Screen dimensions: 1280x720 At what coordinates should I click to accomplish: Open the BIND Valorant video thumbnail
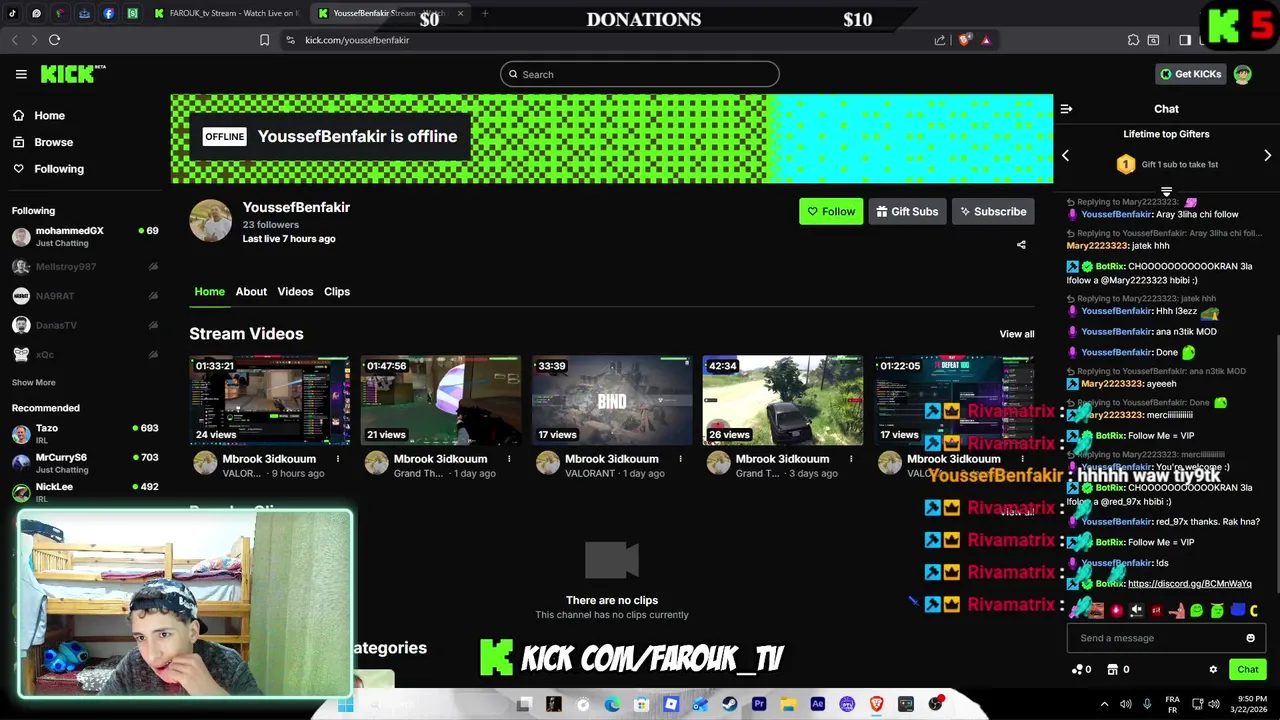[x=612, y=400]
